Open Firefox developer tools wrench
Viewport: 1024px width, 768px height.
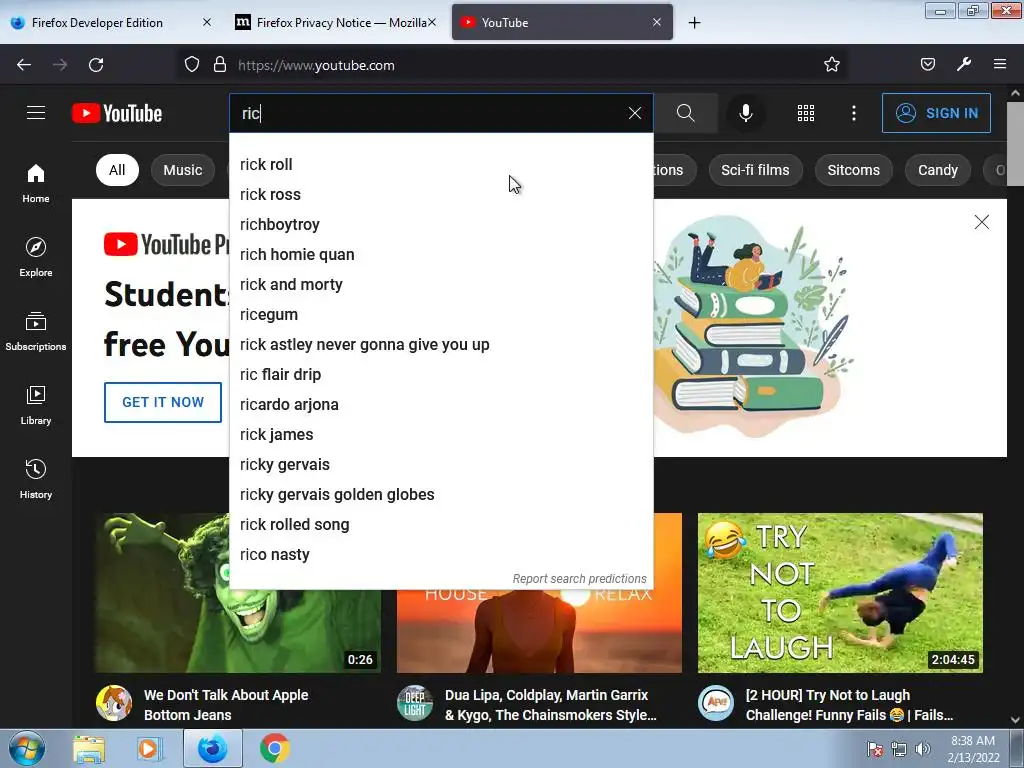pos(964,65)
